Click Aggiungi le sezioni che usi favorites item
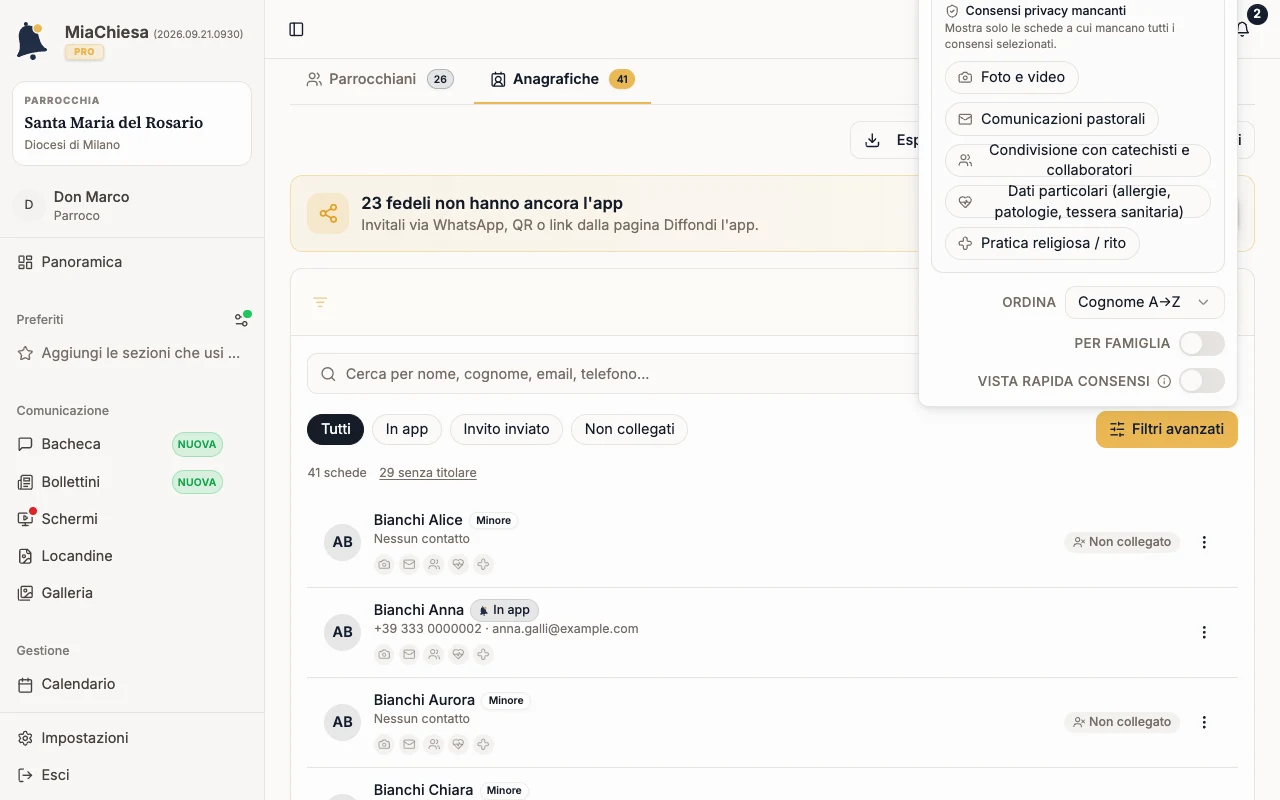This screenshot has width=1280, height=800. 132,353
